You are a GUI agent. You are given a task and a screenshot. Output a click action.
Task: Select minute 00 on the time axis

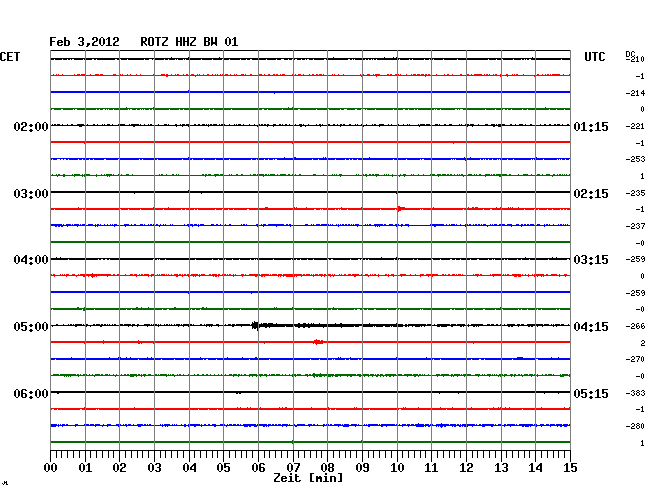click(x=51, y=468)
